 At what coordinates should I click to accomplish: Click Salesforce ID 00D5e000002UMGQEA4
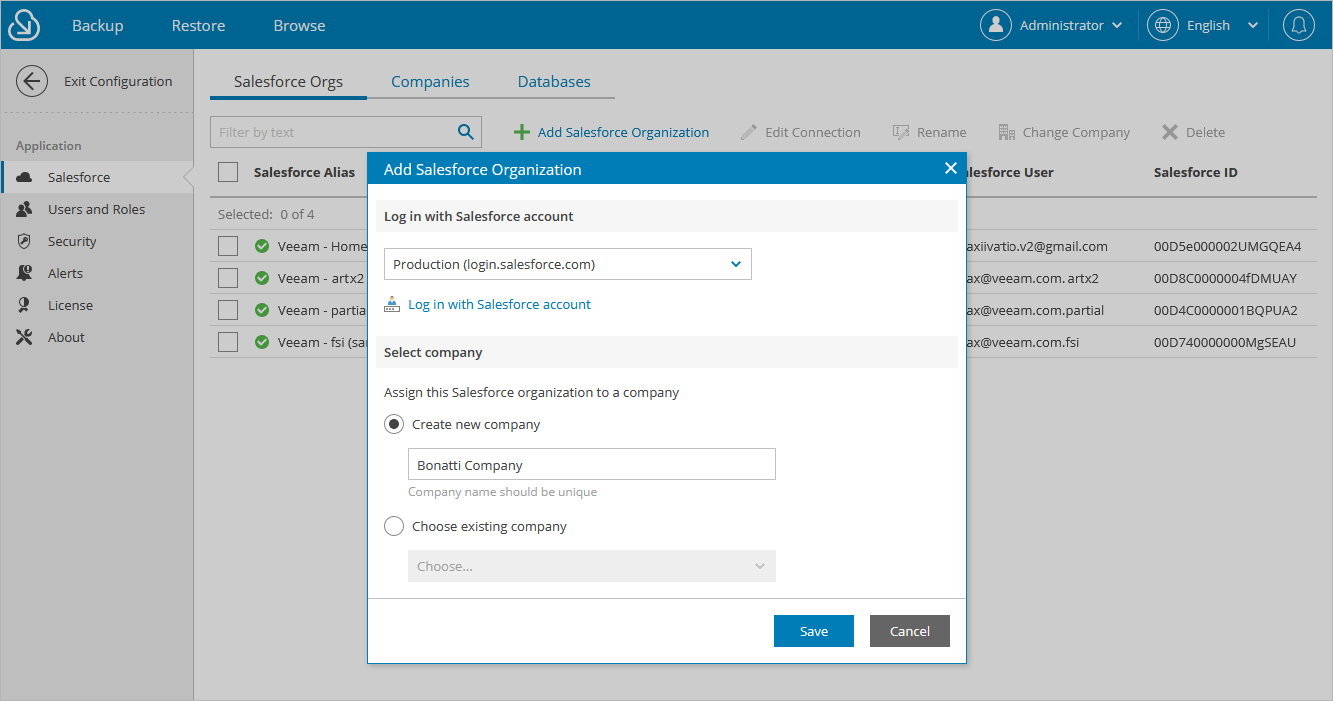pyautogui.click(x=1227, y=246)
